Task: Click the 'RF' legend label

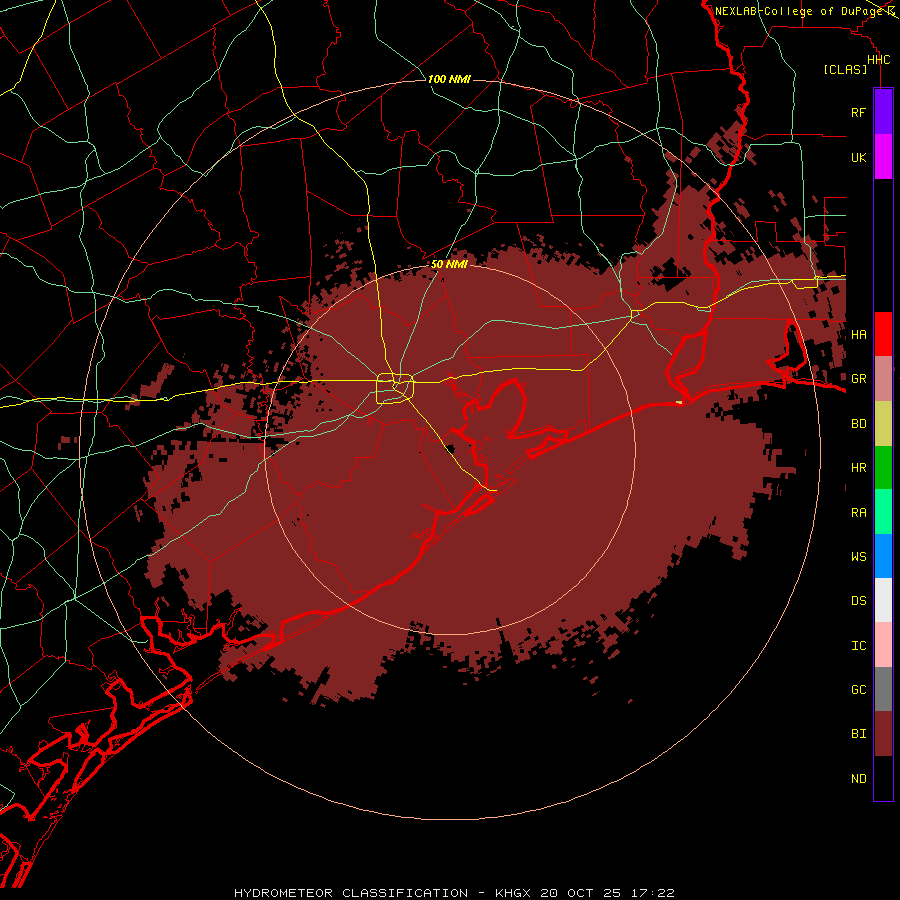Action: point(858,112)
